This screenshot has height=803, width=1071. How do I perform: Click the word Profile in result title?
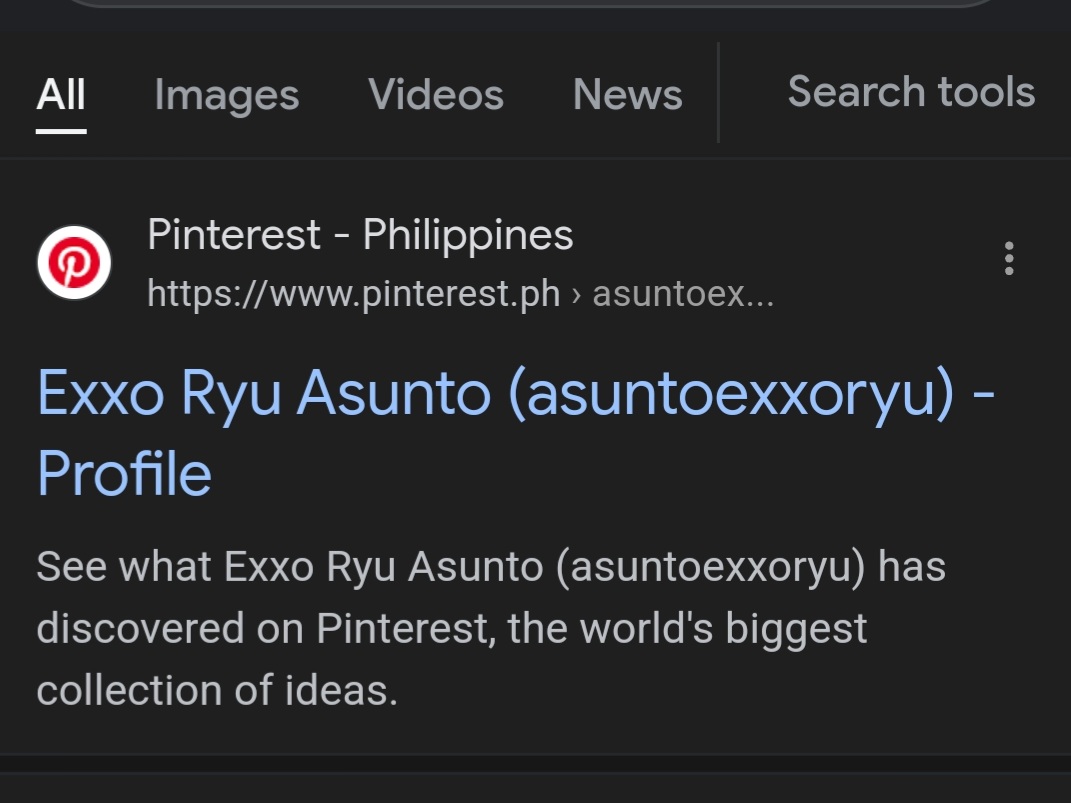pos(124,473)
